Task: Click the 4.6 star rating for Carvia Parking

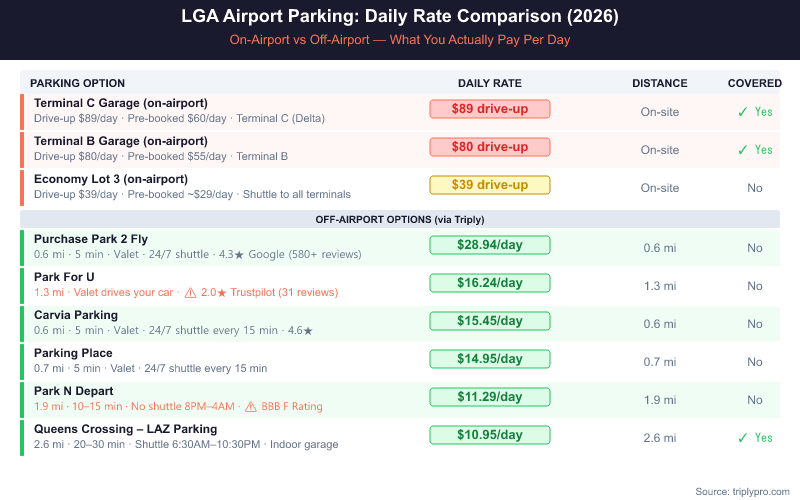Action: [307, 331]
